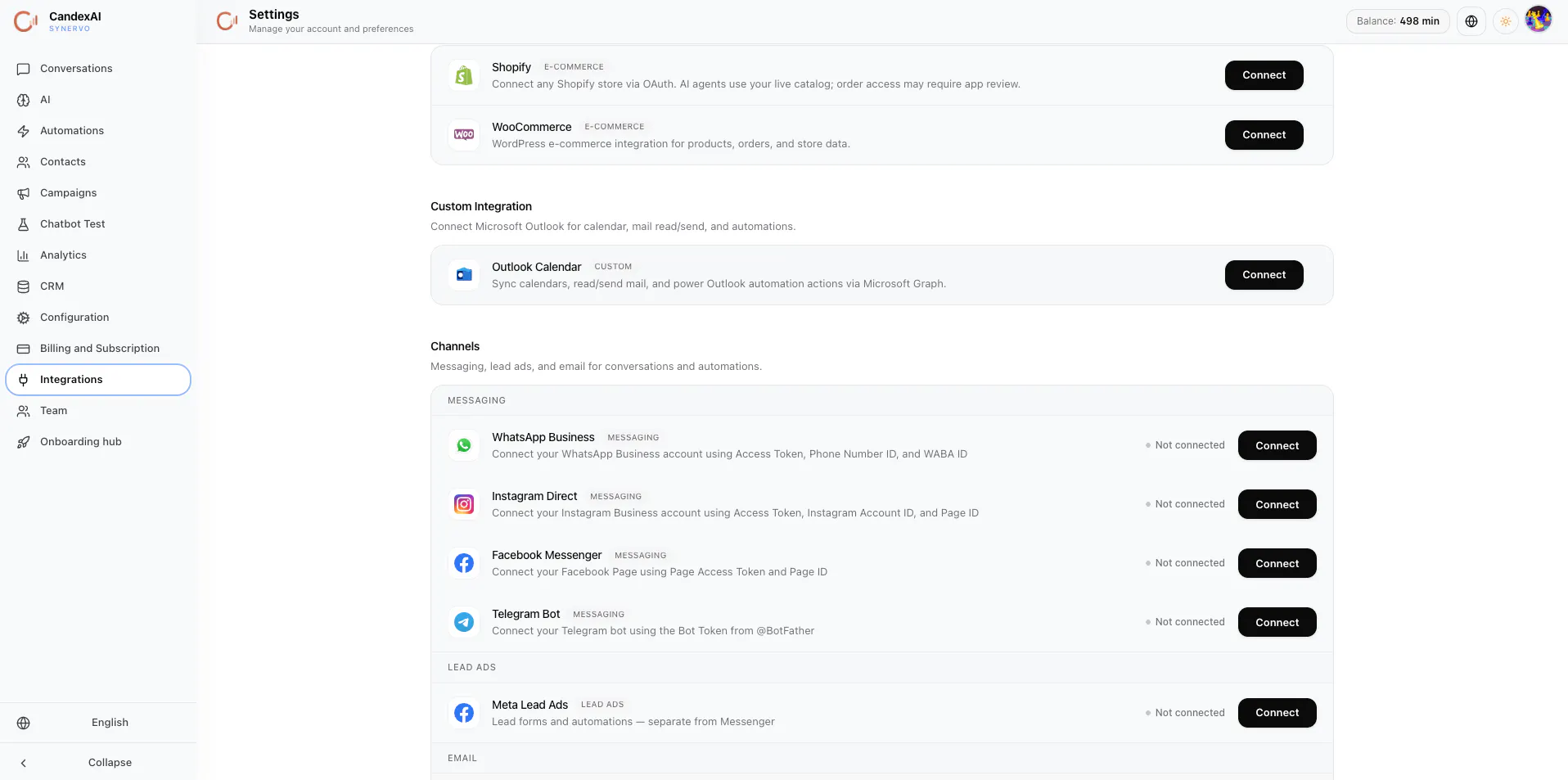
Task: Connect Outlook Calendar
Action: pyautogui.click(x=1264, y=275)
